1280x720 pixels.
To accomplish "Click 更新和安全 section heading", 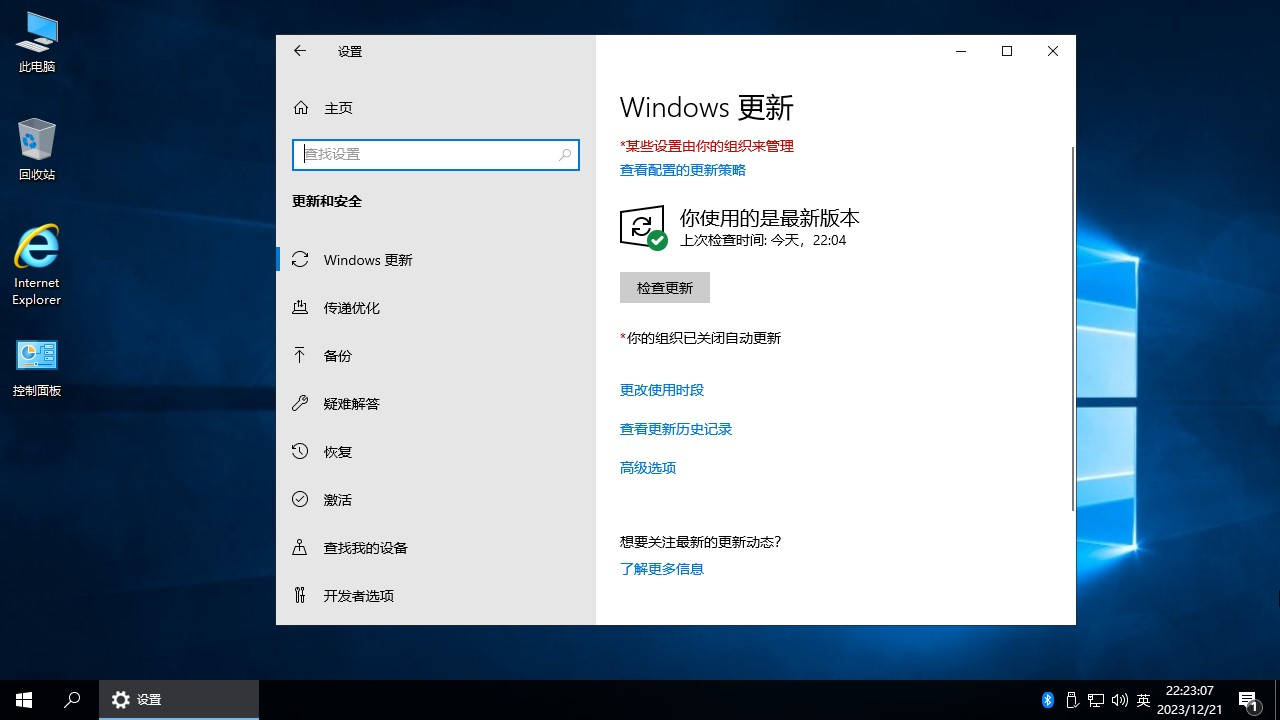I will 327,201.
